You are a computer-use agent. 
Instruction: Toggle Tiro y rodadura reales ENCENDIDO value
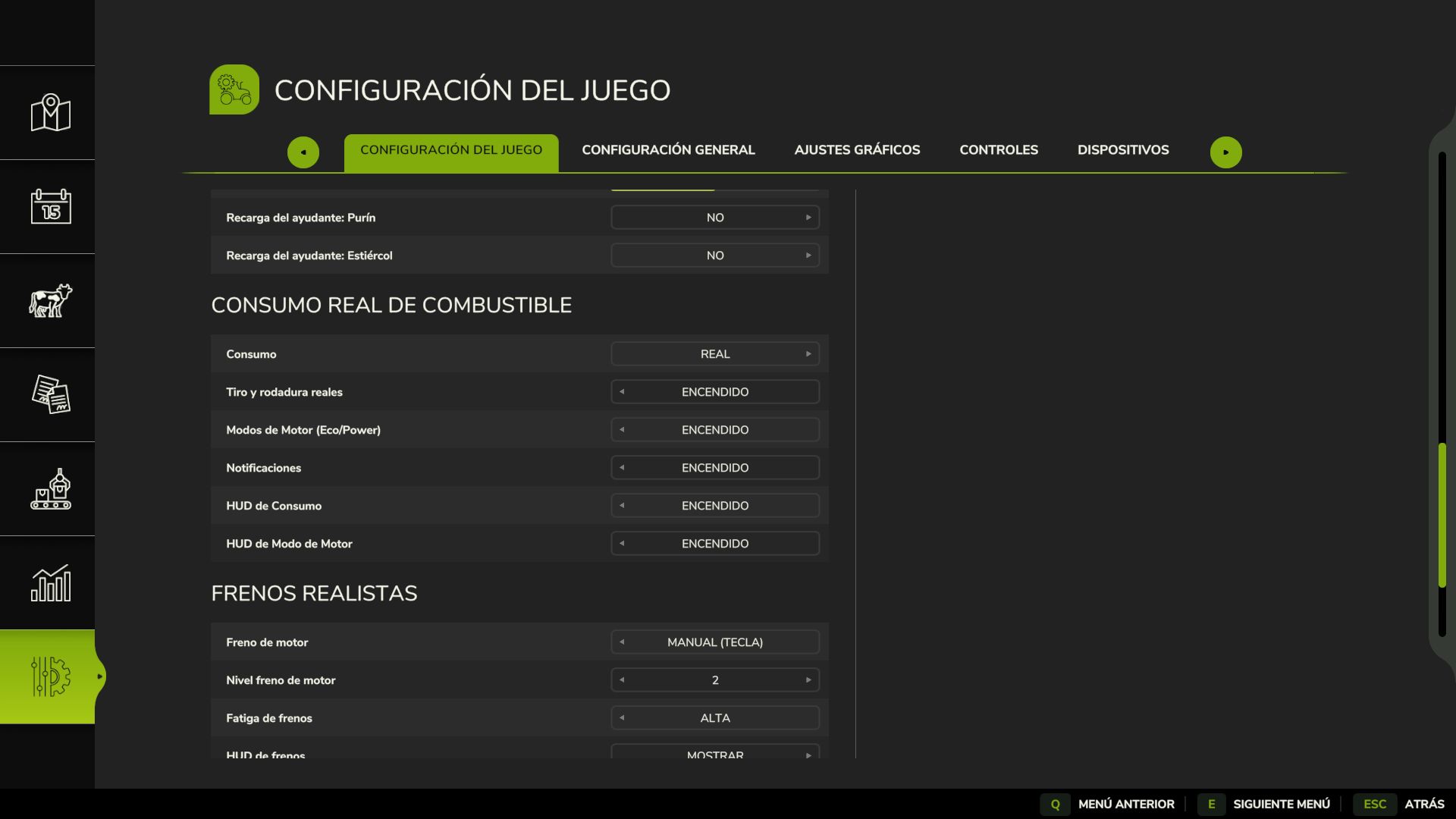click(715, 392)
